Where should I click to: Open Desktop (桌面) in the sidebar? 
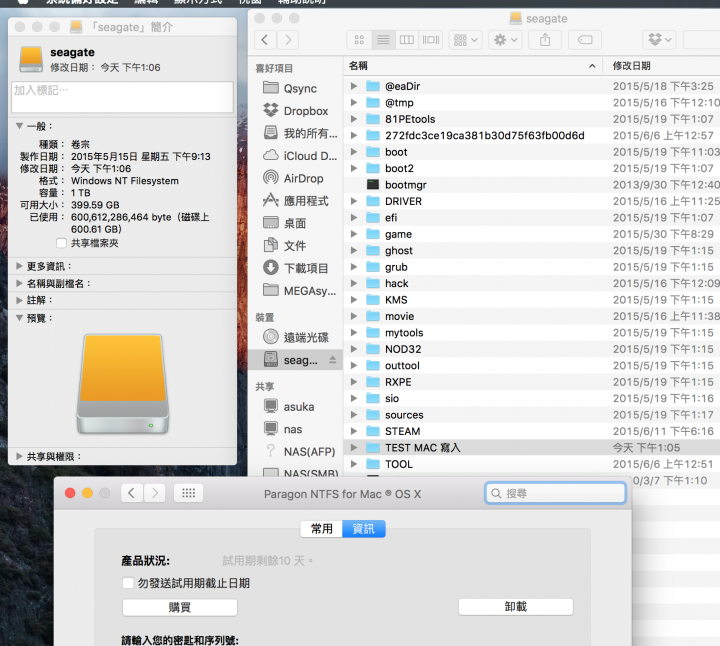pyautogui.click(x=296, y=223)
